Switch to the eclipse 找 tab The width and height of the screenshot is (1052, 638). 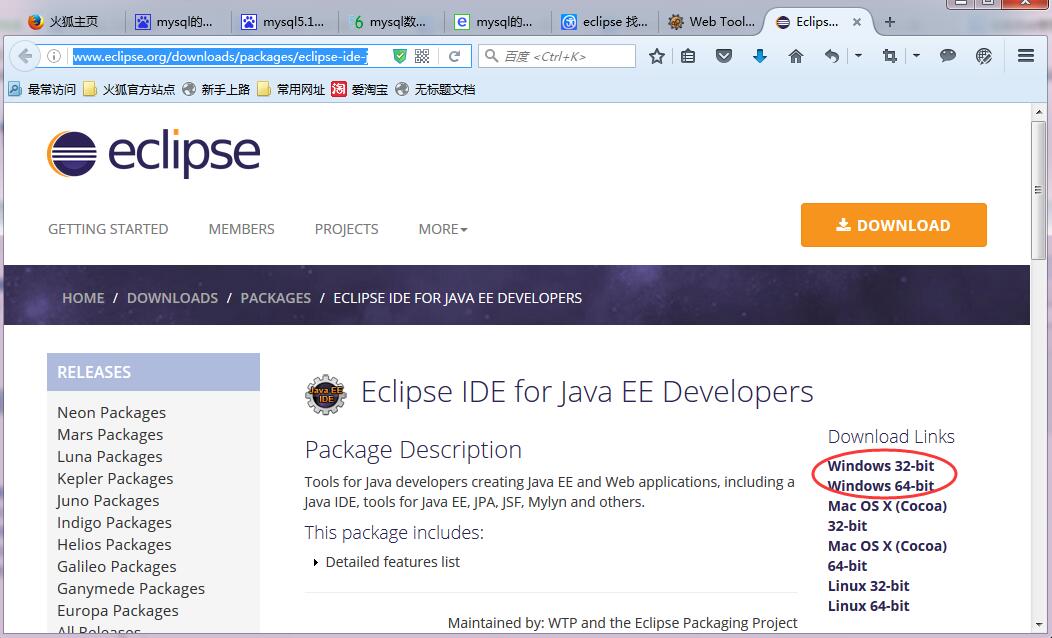tap(604, 22)
